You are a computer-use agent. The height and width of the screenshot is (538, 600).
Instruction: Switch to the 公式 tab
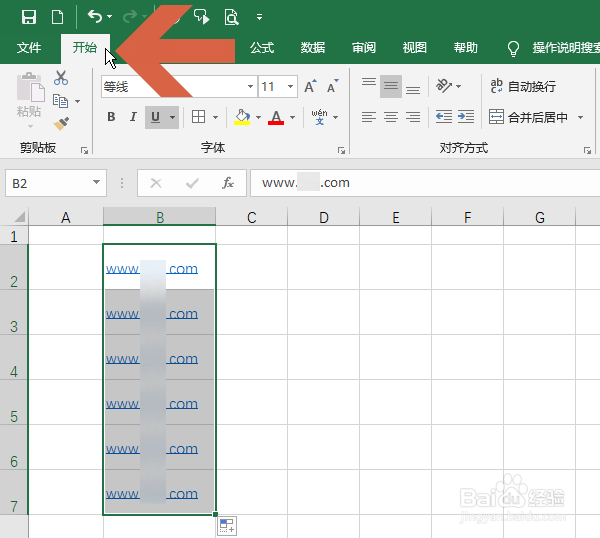(262, 48)
